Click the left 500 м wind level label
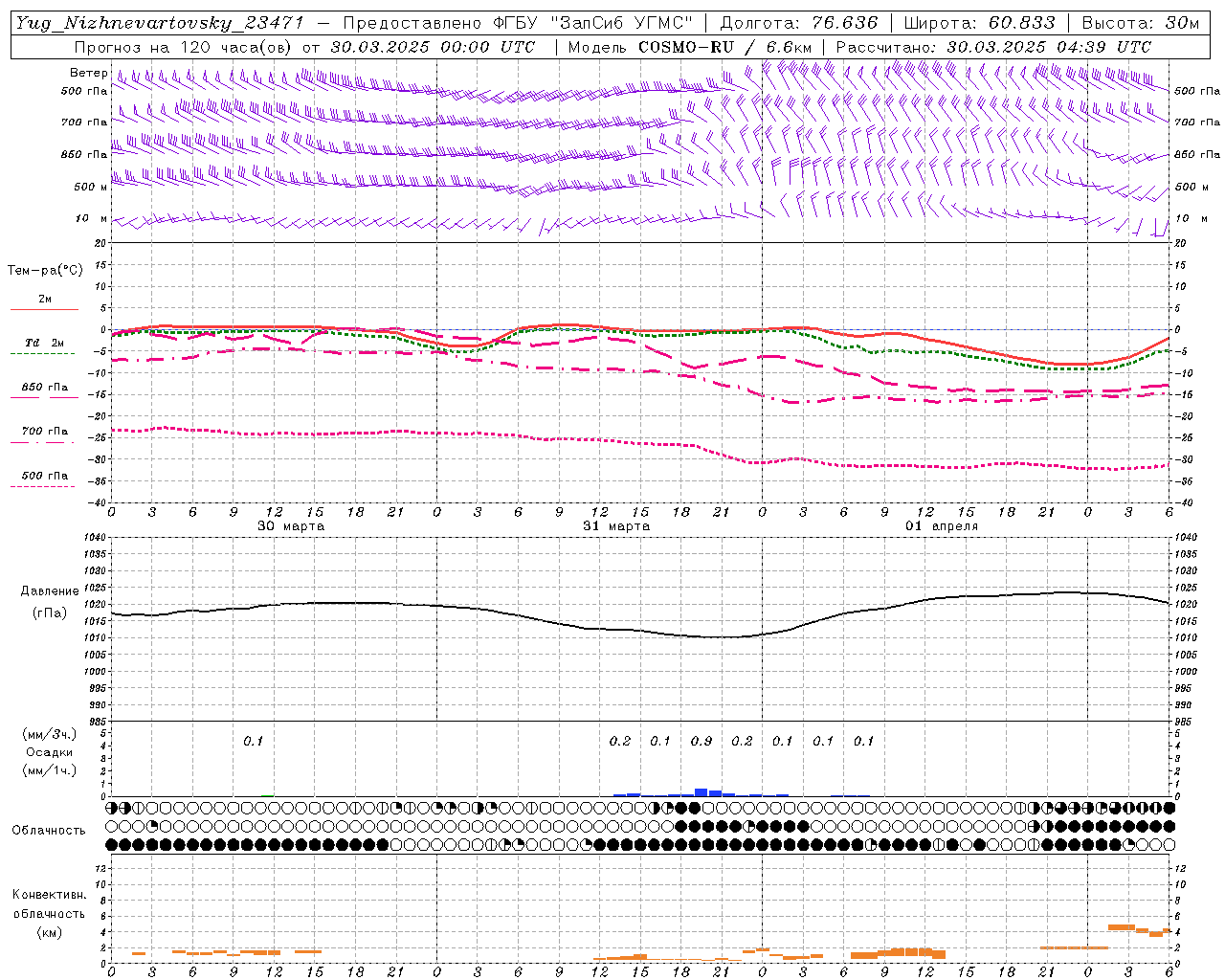Screen dimensions: 1225x980 91,187
